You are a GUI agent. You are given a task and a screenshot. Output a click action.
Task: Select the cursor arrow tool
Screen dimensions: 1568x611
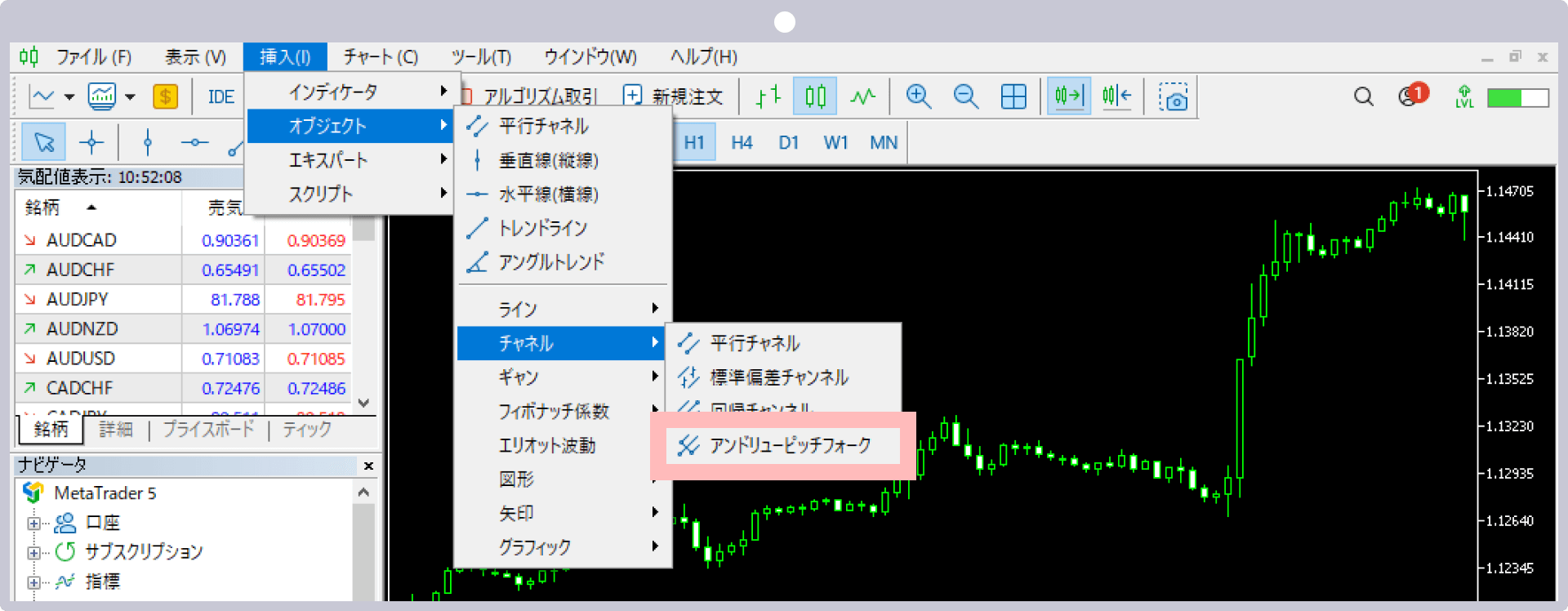[44, 143]
